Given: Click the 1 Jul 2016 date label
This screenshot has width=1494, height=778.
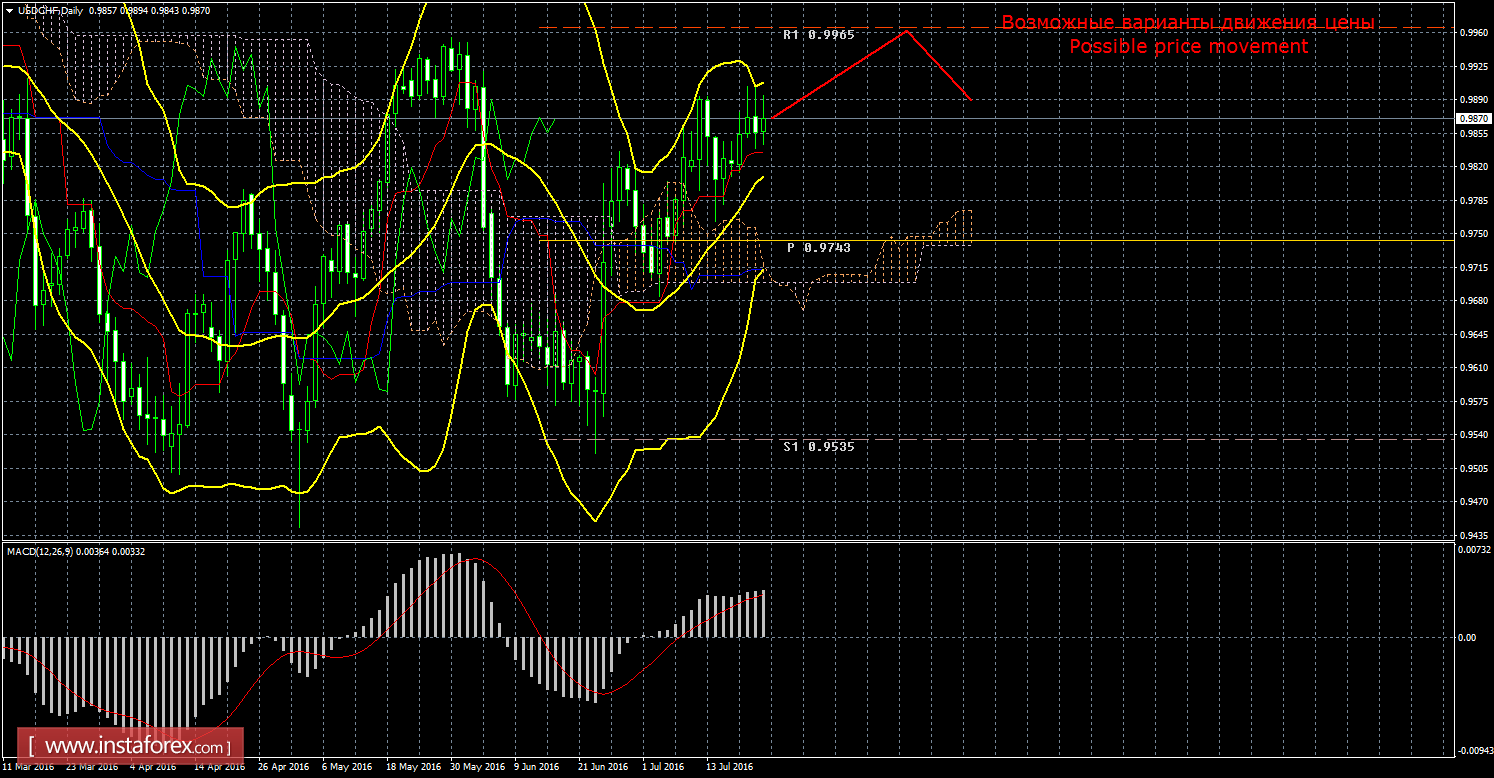Looking at the screenshot, I should 663,768.
